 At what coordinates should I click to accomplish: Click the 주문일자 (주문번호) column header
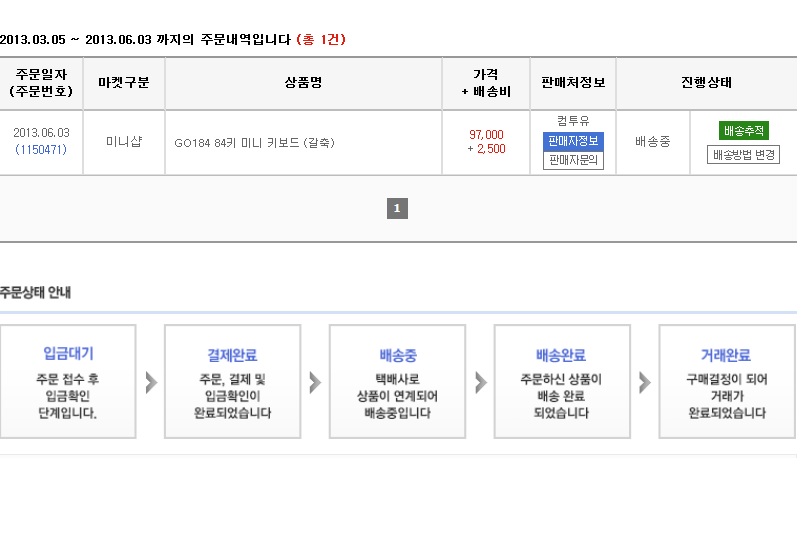[41, 82]
